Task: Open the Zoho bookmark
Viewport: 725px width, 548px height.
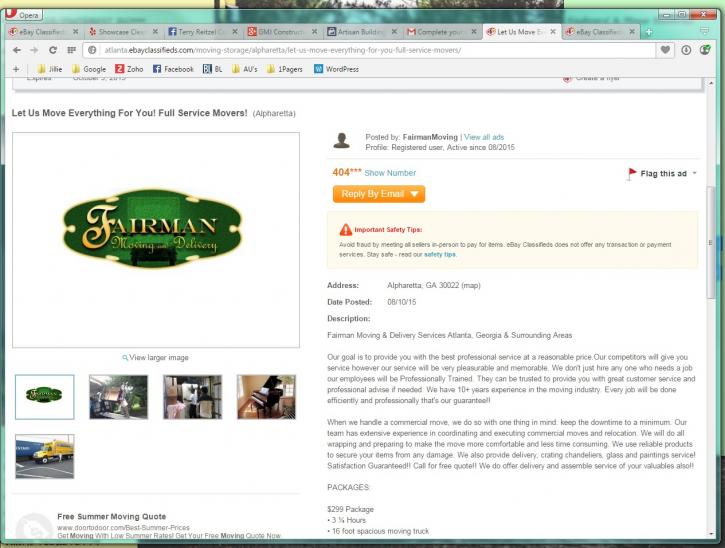Action: tap(129, 69)
